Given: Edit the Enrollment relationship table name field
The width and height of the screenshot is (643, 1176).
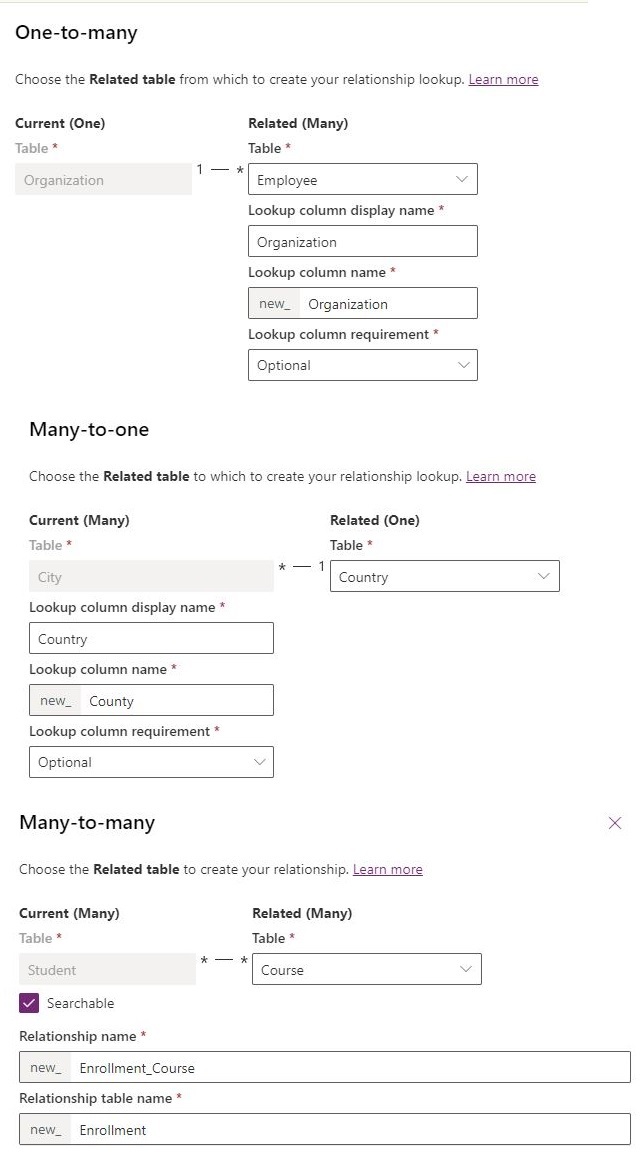Looking at the screenshot, I should click(x=350, y=1130).
